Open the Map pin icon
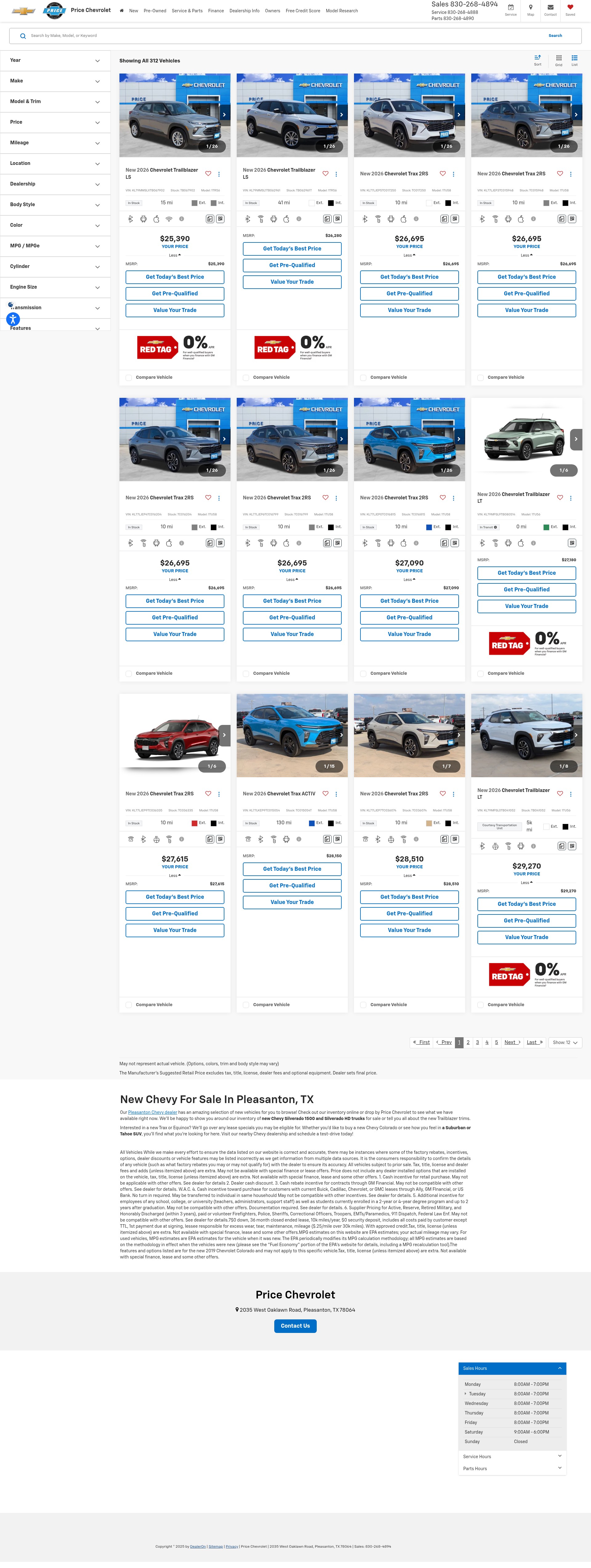Image resolution: width=591 pixels, height=1568 pixels. coord(531,10)
